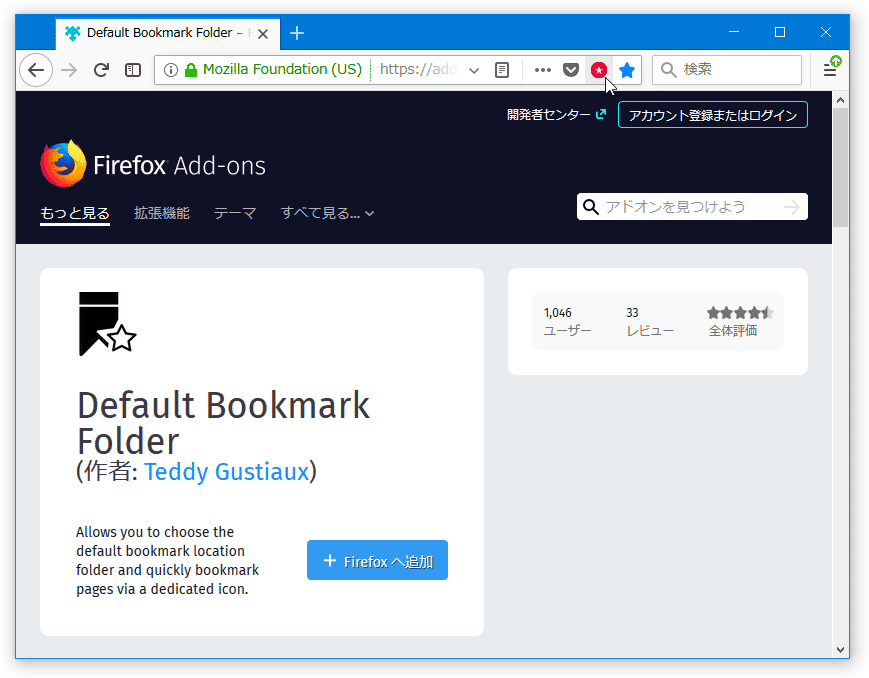The width and height of the screenshot is (869, 678).
Task: Toggle the sidebar icon in toolbar
Action: coord(133,70)
